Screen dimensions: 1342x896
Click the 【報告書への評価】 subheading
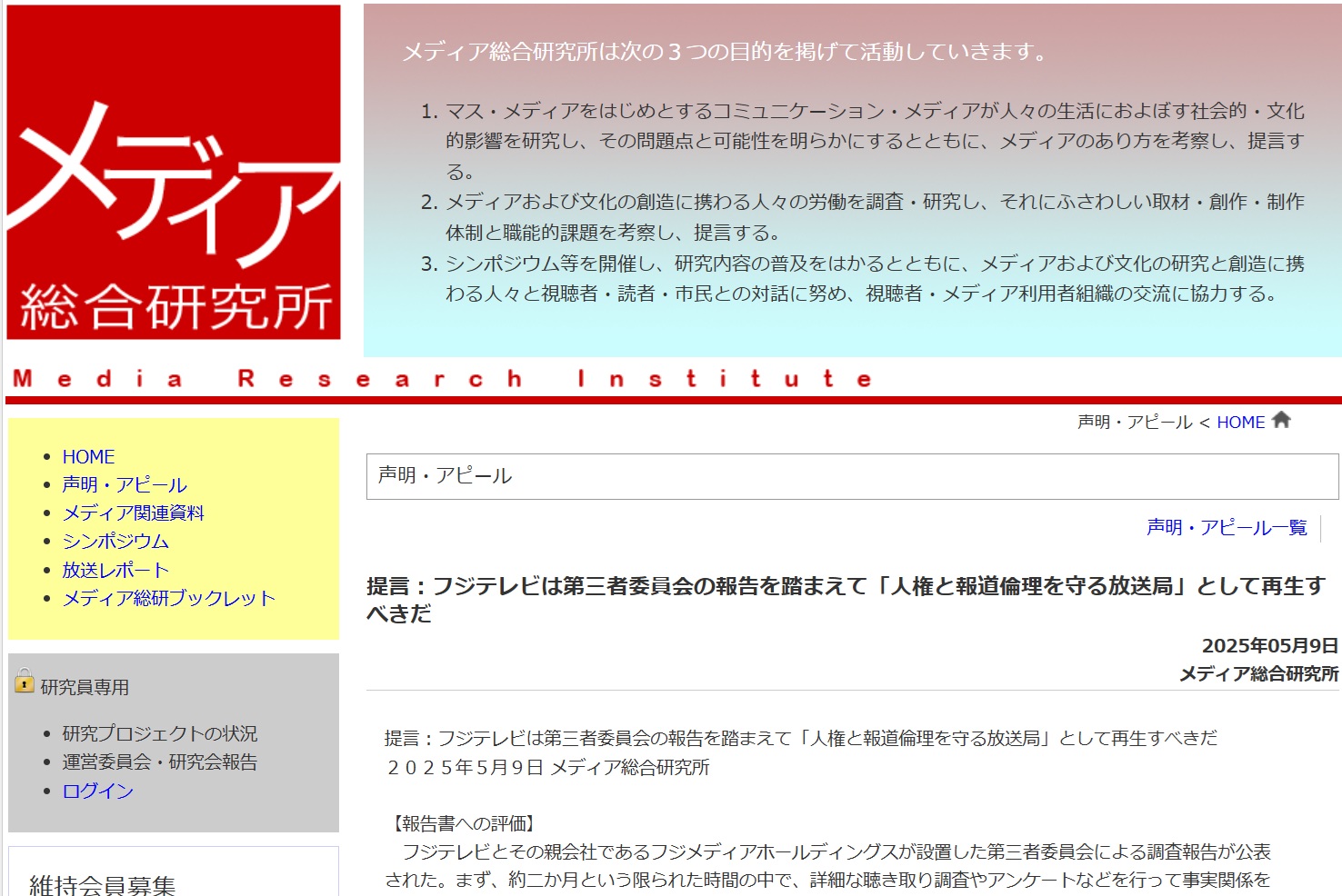464,823
